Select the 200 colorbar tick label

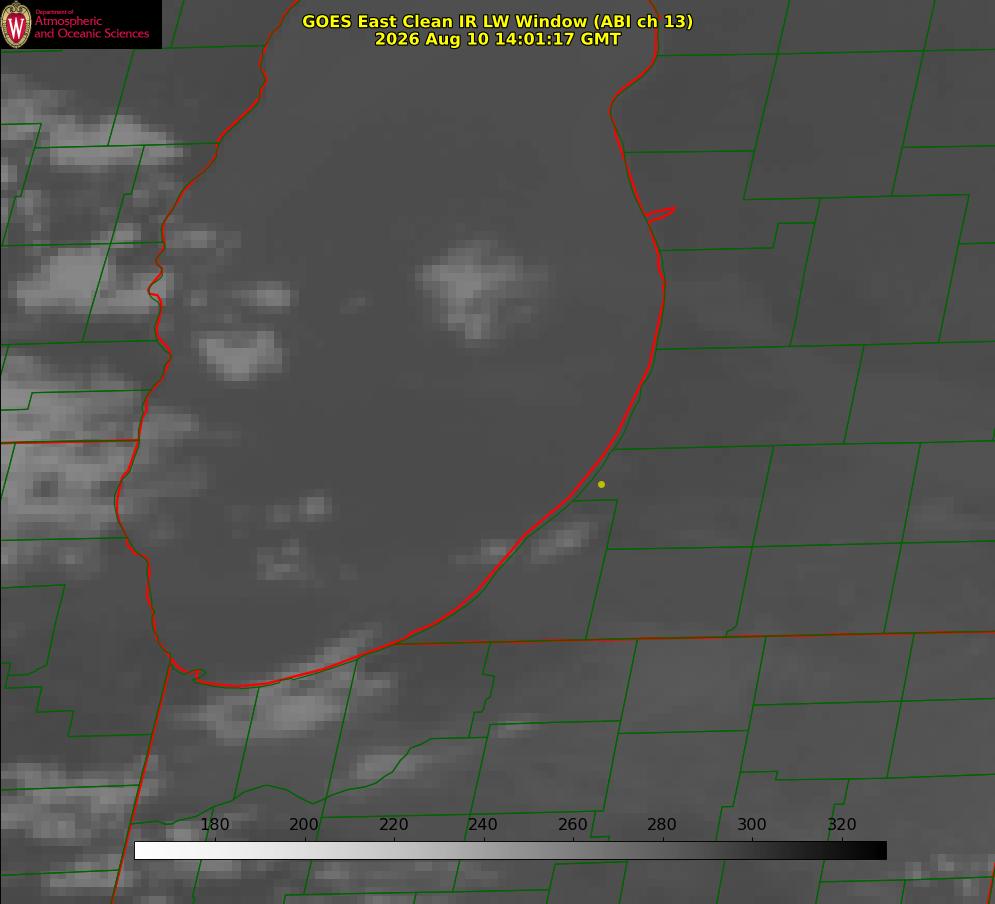304,824
